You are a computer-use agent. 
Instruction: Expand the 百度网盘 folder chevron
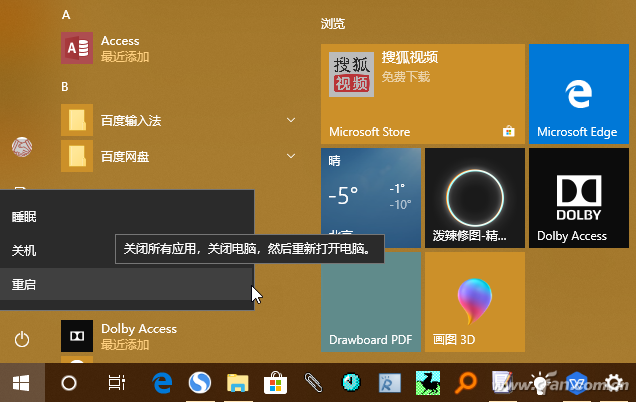pos(291,156)
